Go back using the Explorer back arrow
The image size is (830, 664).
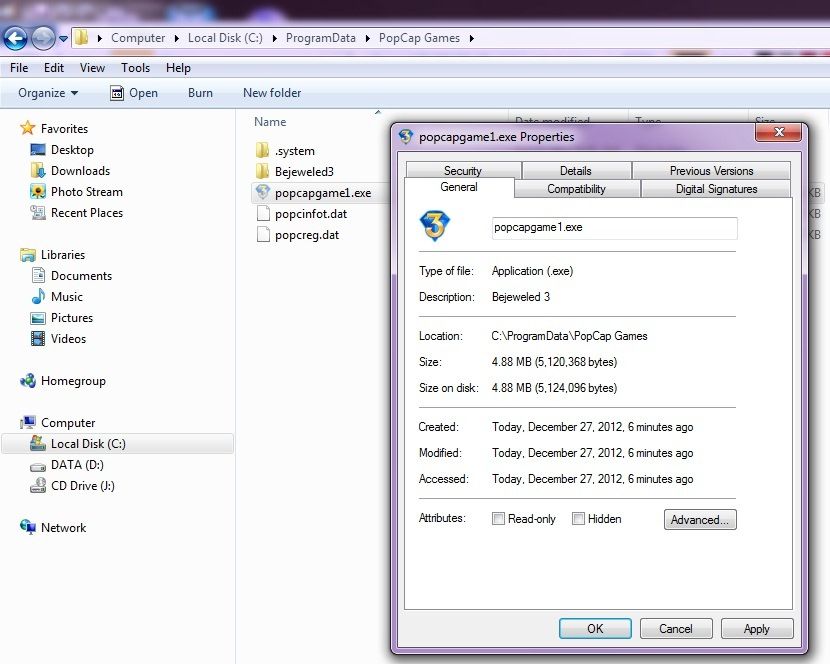[x=15, y=38]
